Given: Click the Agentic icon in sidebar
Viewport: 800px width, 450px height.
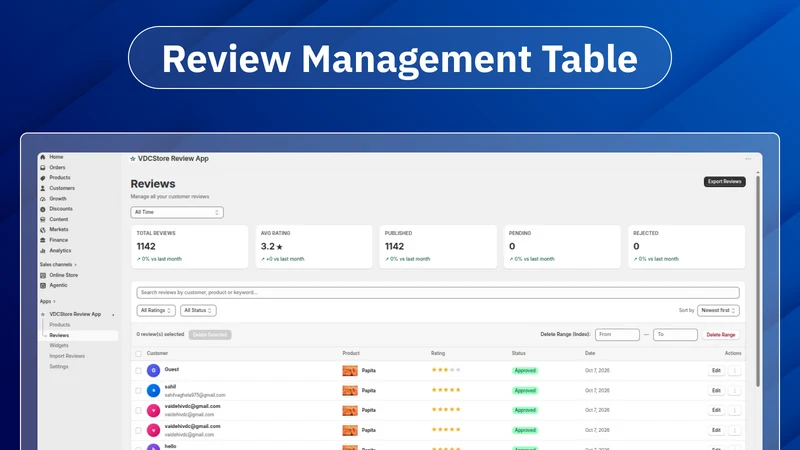Looking at the screenshot, I should point(43,285).
